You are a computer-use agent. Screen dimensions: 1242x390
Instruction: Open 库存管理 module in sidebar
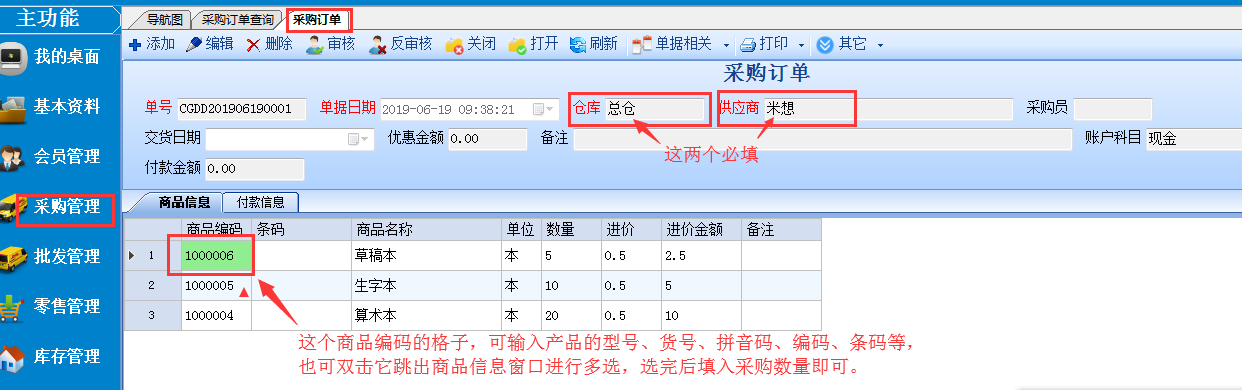click(x=60, y=357)
